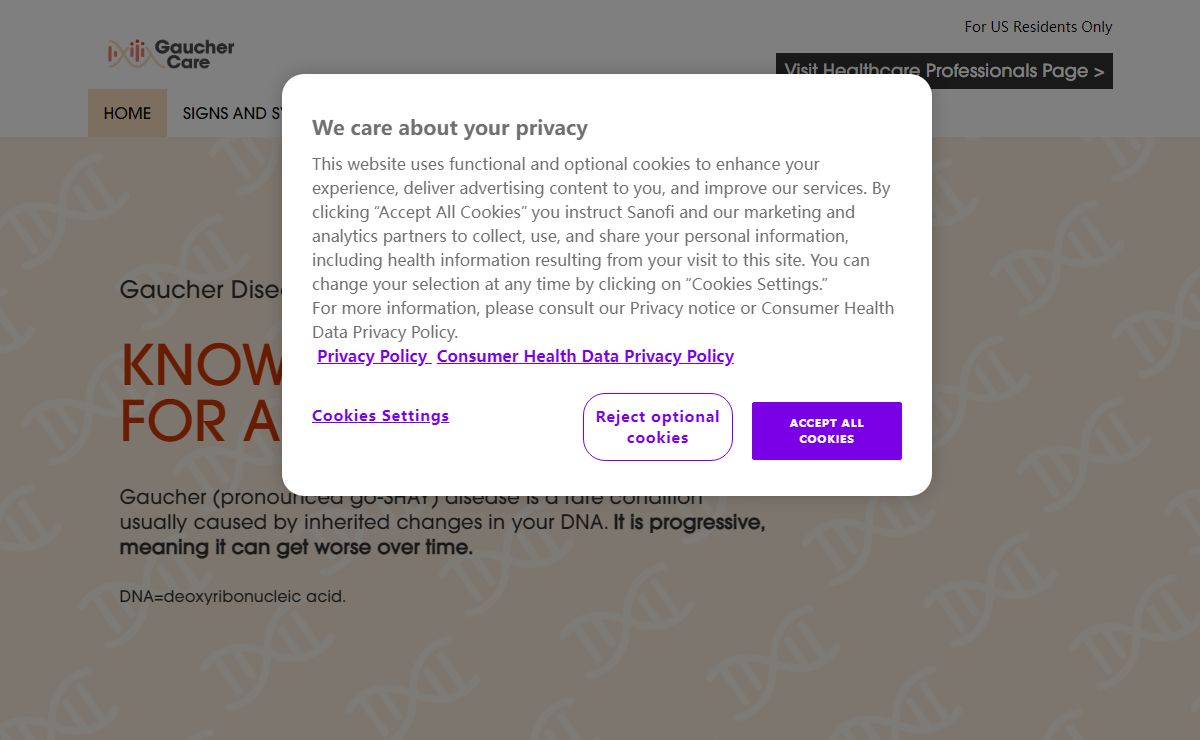Open the SIGNS AND SYMPTOMS navigation tab
Screen dimensions: 1200x740
232,113
